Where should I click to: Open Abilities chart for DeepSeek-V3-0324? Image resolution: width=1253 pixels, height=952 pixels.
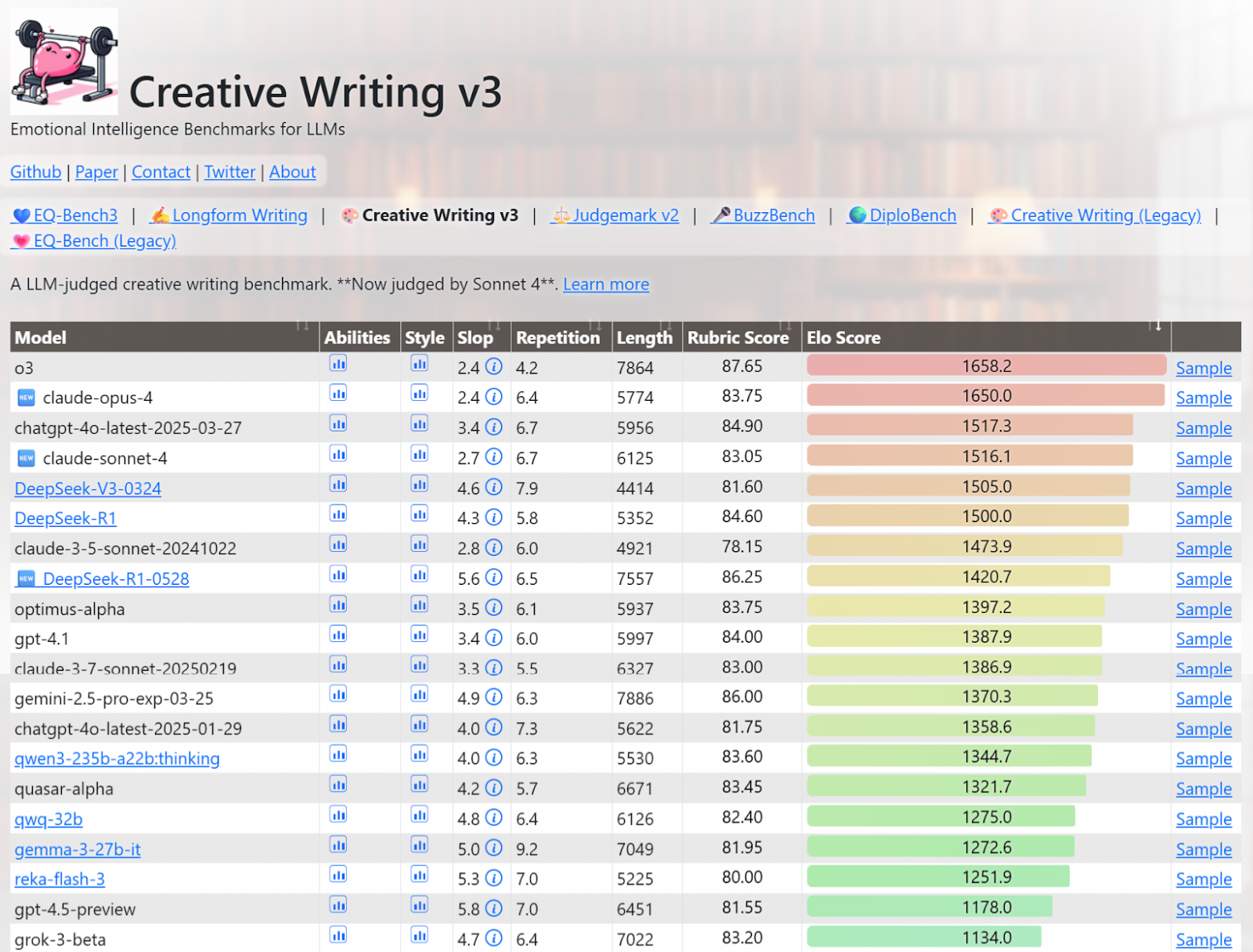(x=338, y=484)
